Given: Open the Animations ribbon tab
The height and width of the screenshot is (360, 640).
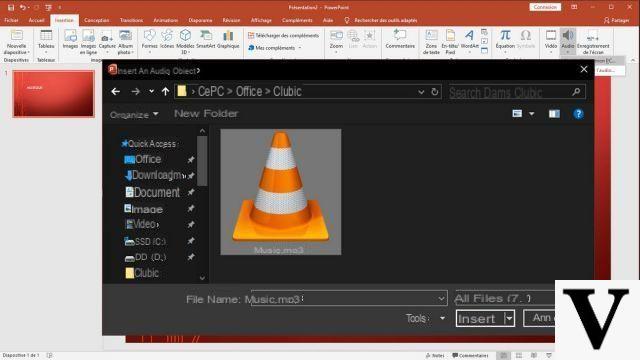Looking at the screenshot, I should [x=165, y=20].
